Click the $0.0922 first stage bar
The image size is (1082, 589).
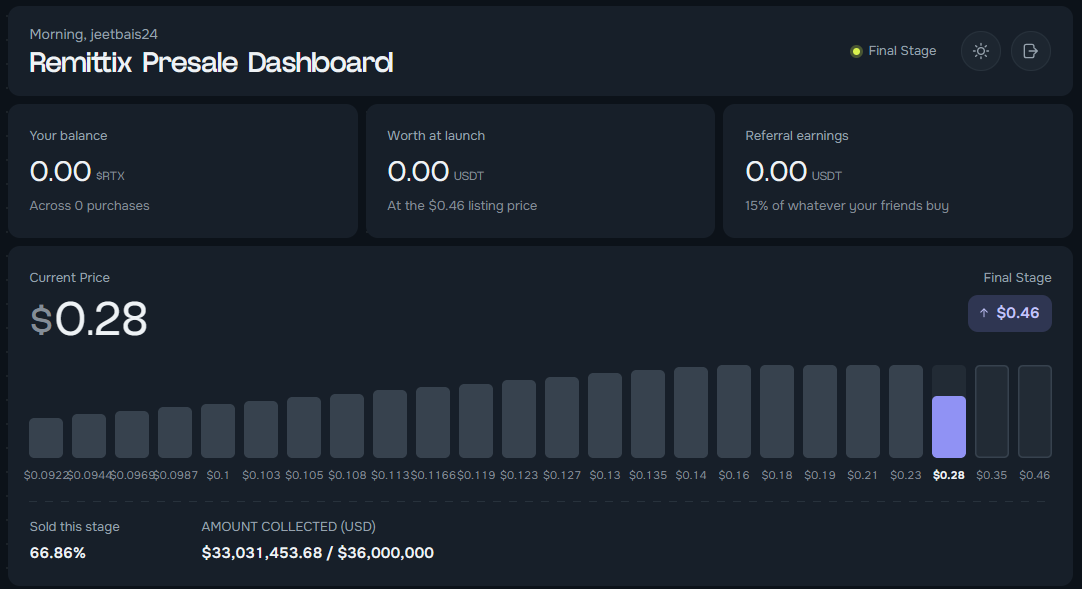click(46, 438)
